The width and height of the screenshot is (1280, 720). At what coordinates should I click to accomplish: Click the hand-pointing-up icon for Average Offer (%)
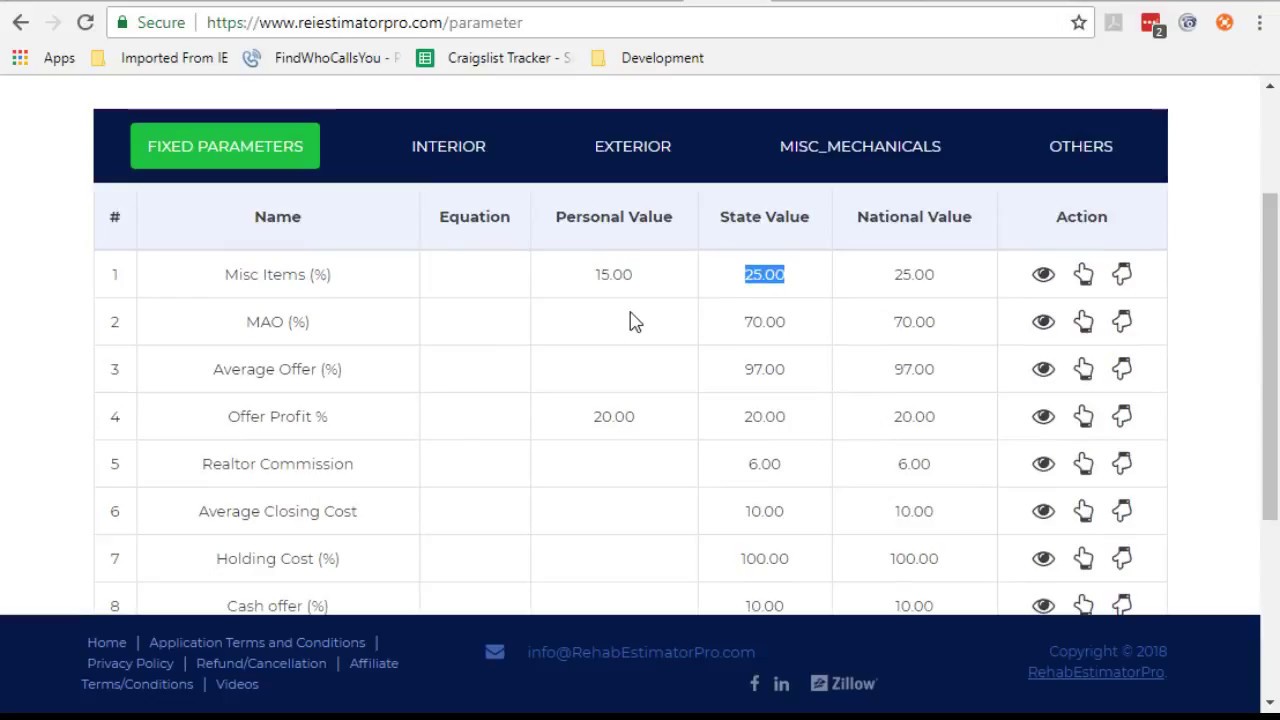1084,369
